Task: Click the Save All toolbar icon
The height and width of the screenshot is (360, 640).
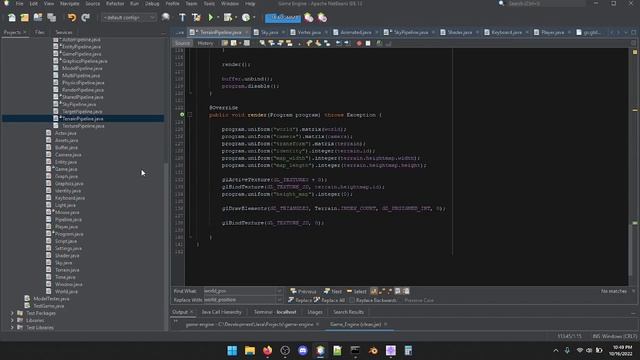Action: point(51,18)
